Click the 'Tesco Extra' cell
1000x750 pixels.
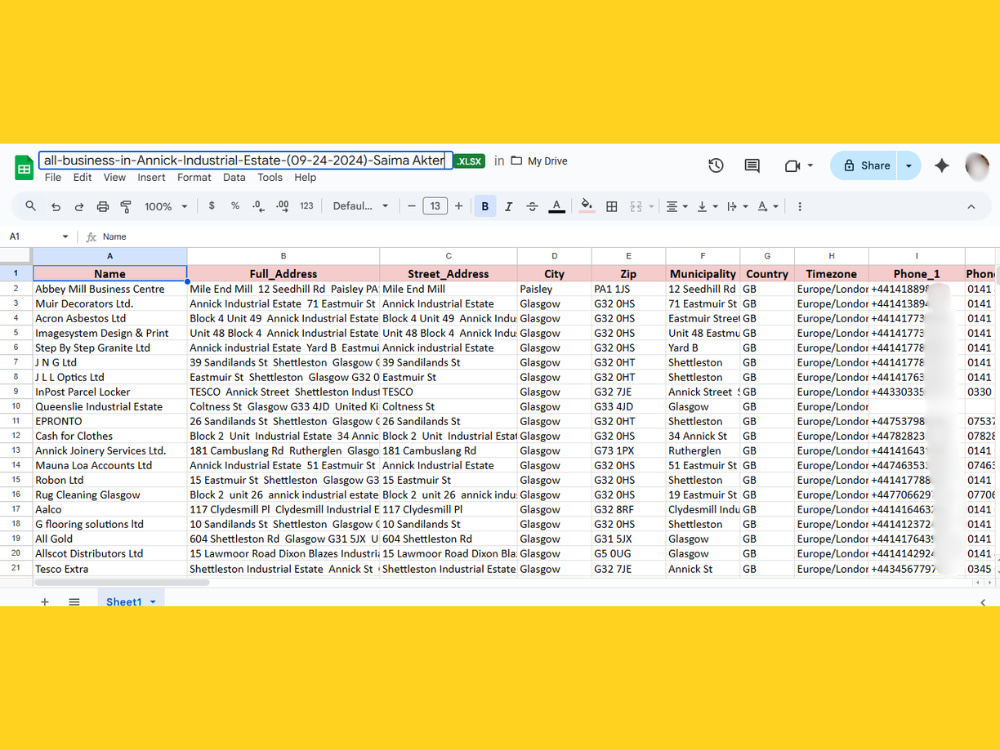(110, 568)
